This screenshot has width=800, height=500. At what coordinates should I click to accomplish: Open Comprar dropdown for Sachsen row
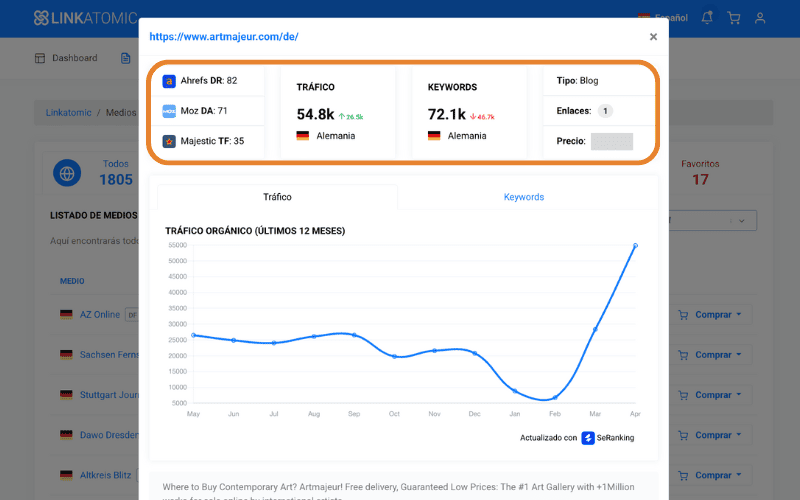click(x=710, y=355)
